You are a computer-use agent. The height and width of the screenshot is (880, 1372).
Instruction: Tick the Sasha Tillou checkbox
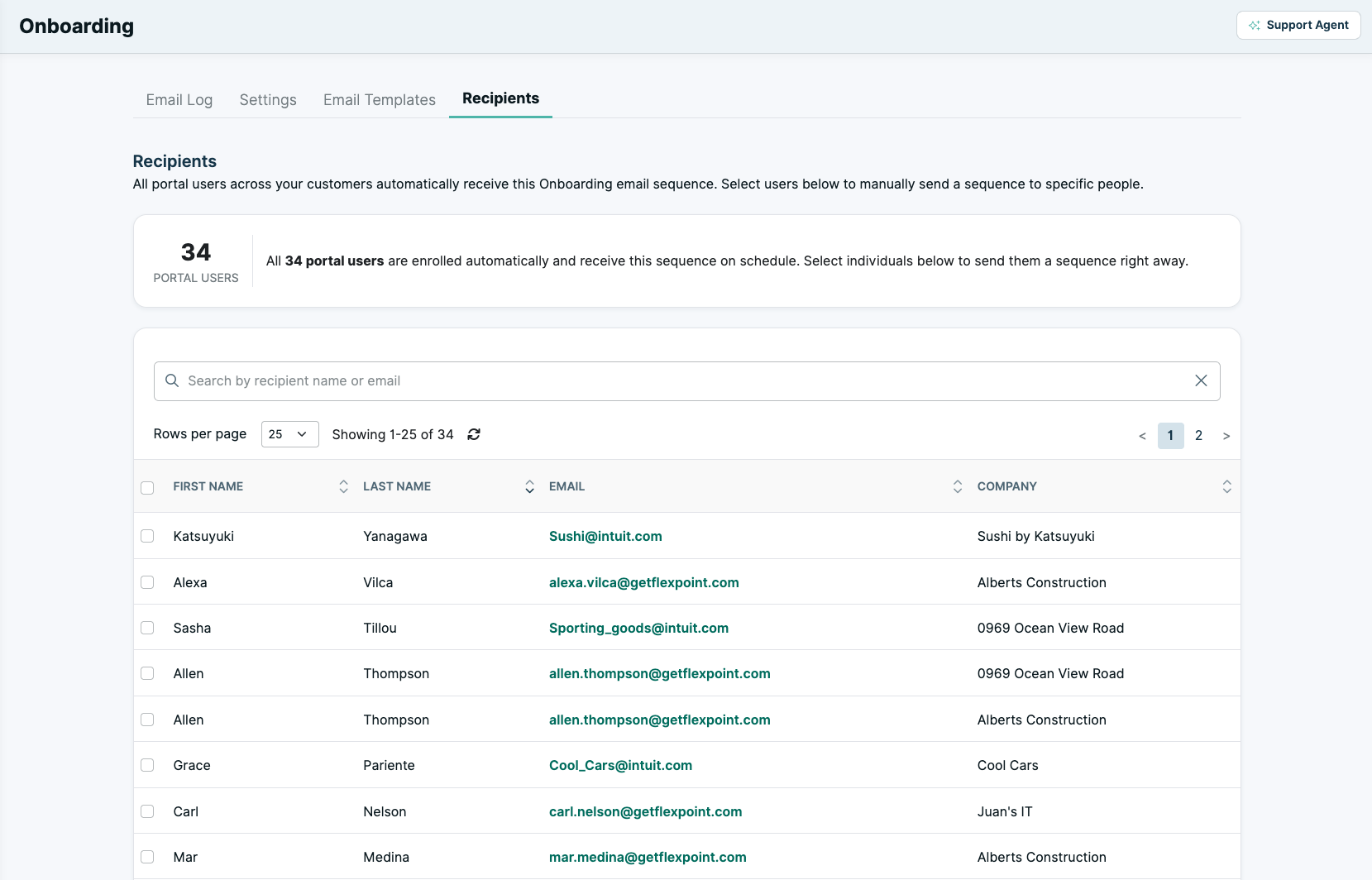[147, 628]
